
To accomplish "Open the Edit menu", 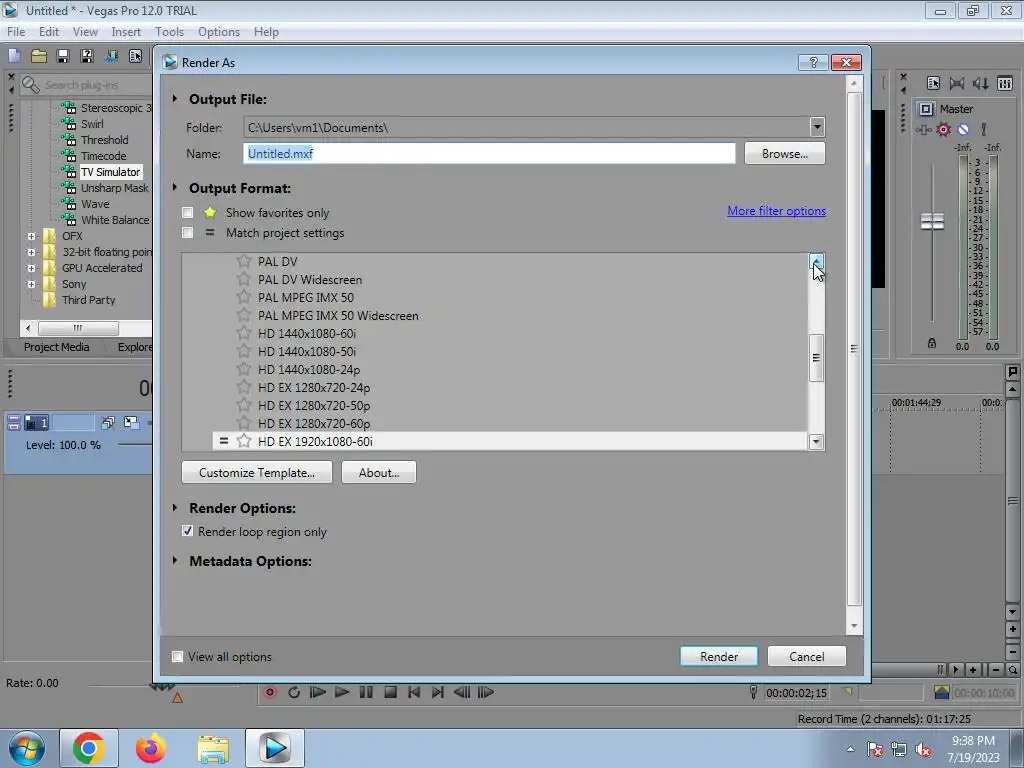I will (x=49, y=31).
